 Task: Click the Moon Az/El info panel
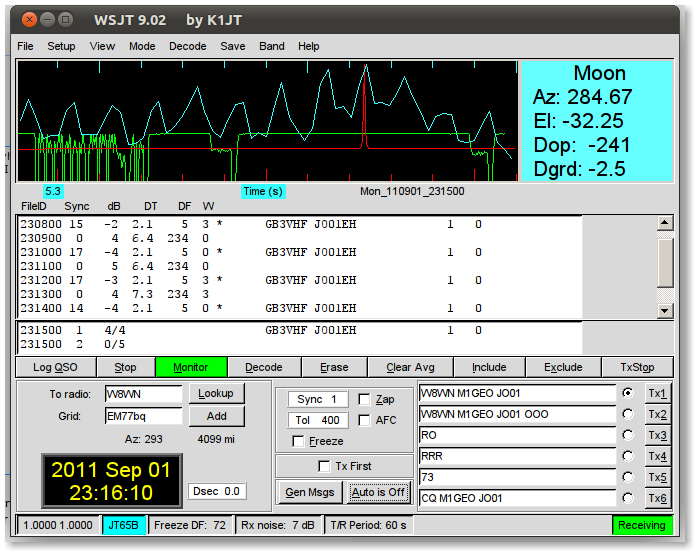[x=597, y=121]
